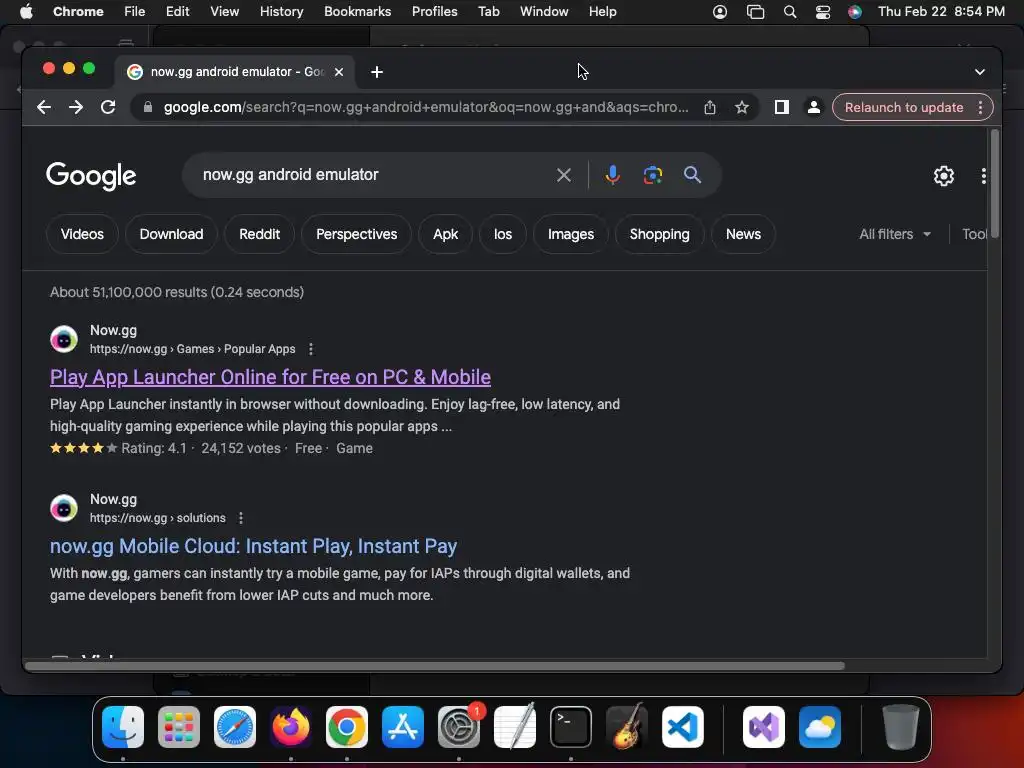View site info via lock icon

[x=148, y=107]
